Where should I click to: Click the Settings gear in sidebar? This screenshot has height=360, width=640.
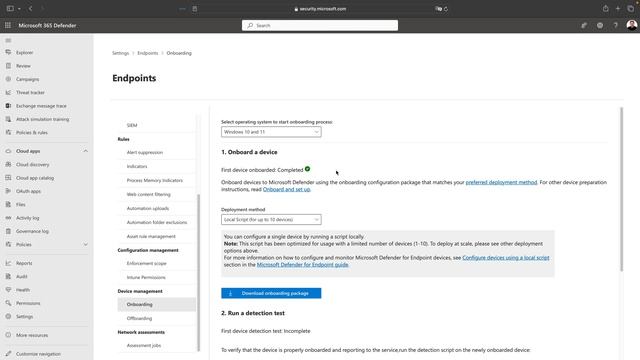pyautogui.click(x=8, y=316)
